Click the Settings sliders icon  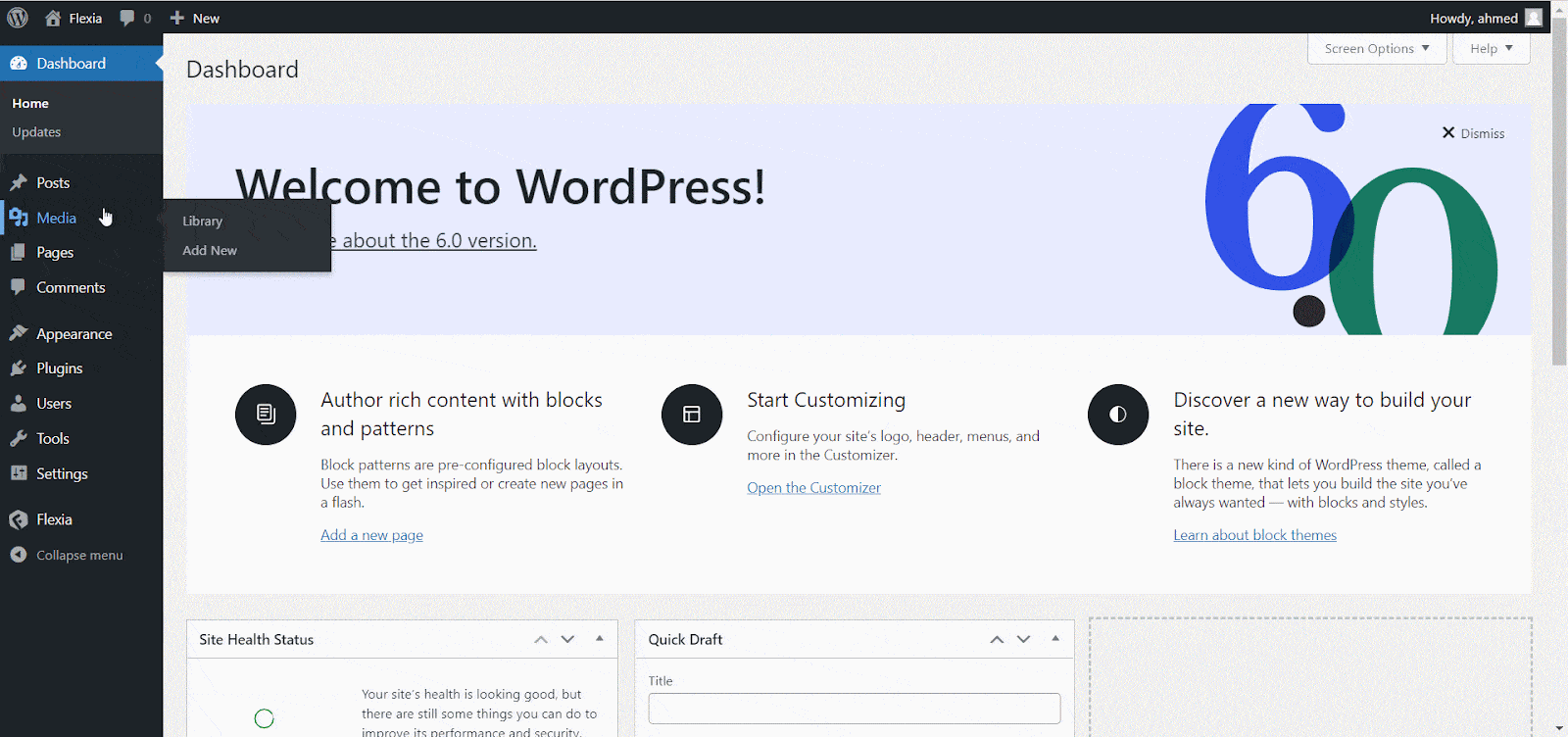tap(19, 473)
